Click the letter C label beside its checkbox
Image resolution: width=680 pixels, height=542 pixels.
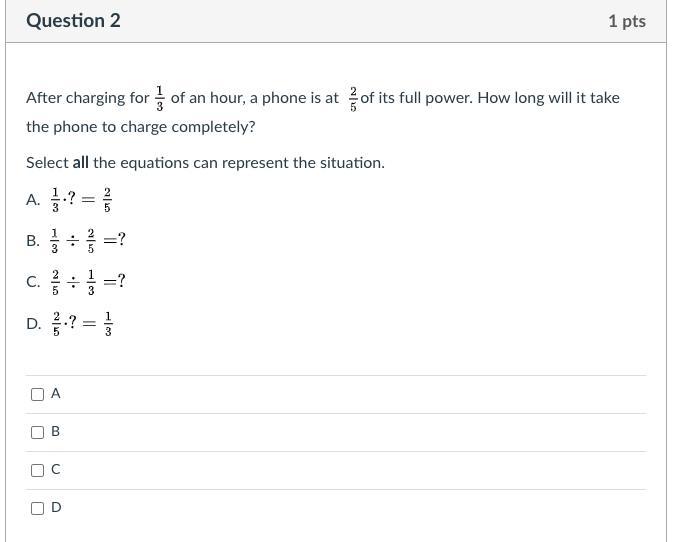pos(56,470)
